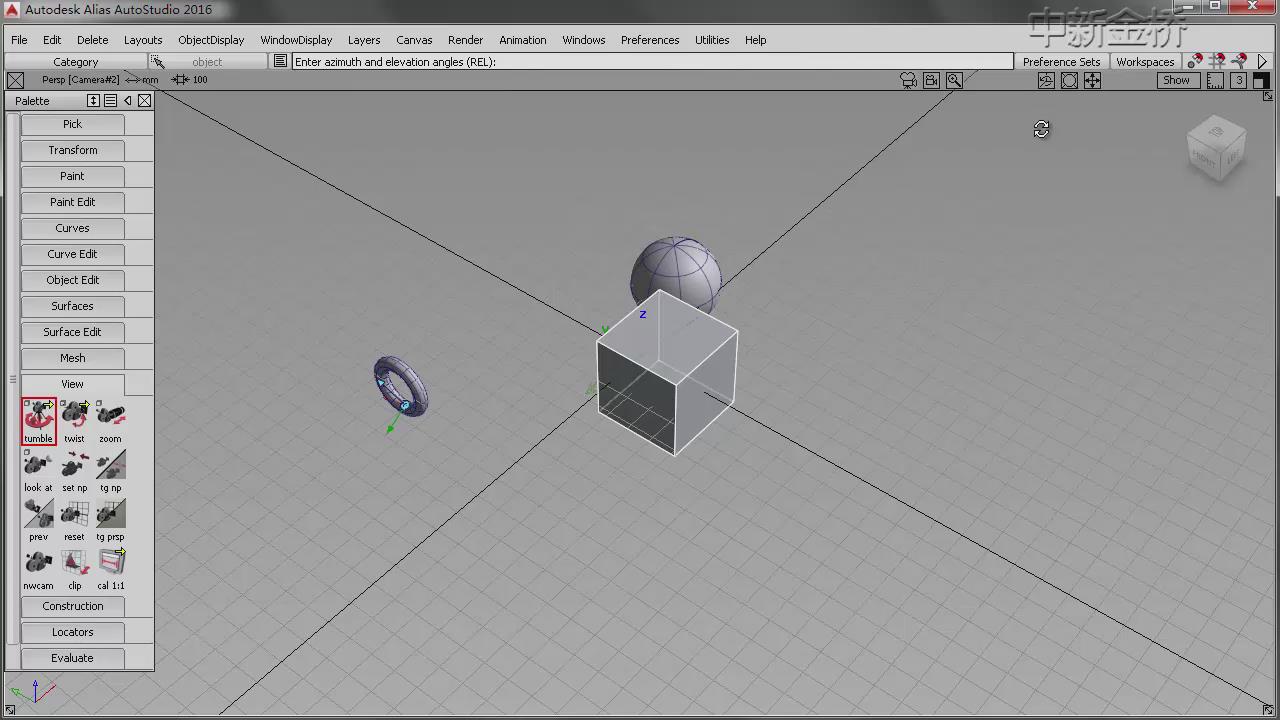Screen dimensions: 1280x720
Task: Expand the right triangle arrow beside snap icons
Action: coord(1262,61)
